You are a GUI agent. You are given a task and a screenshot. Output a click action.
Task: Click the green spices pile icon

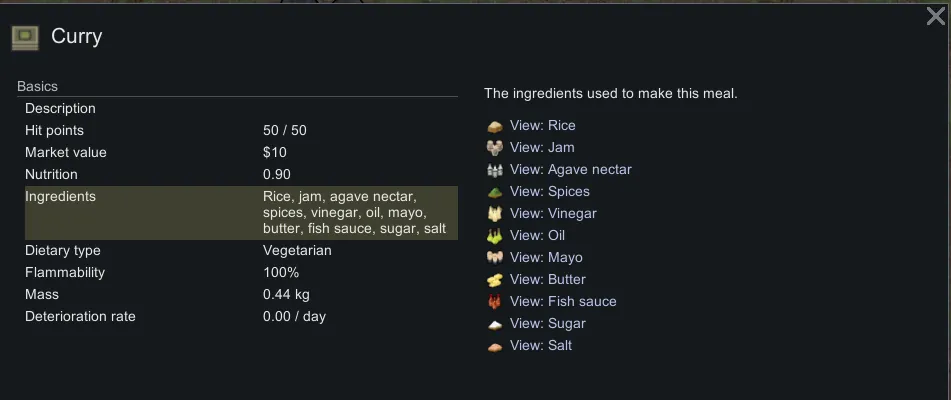pyautogui.click(x=494, y=192)
